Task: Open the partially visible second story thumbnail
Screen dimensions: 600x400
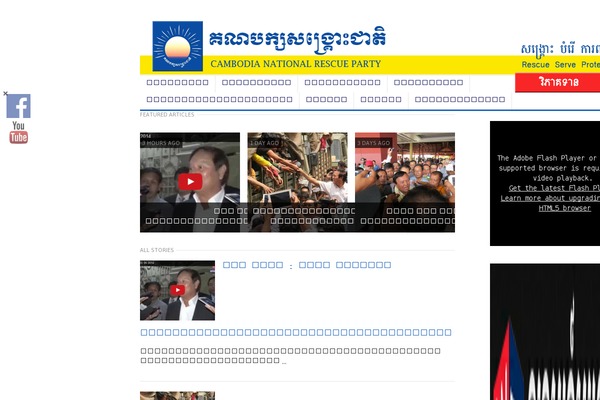Action: 177,395
